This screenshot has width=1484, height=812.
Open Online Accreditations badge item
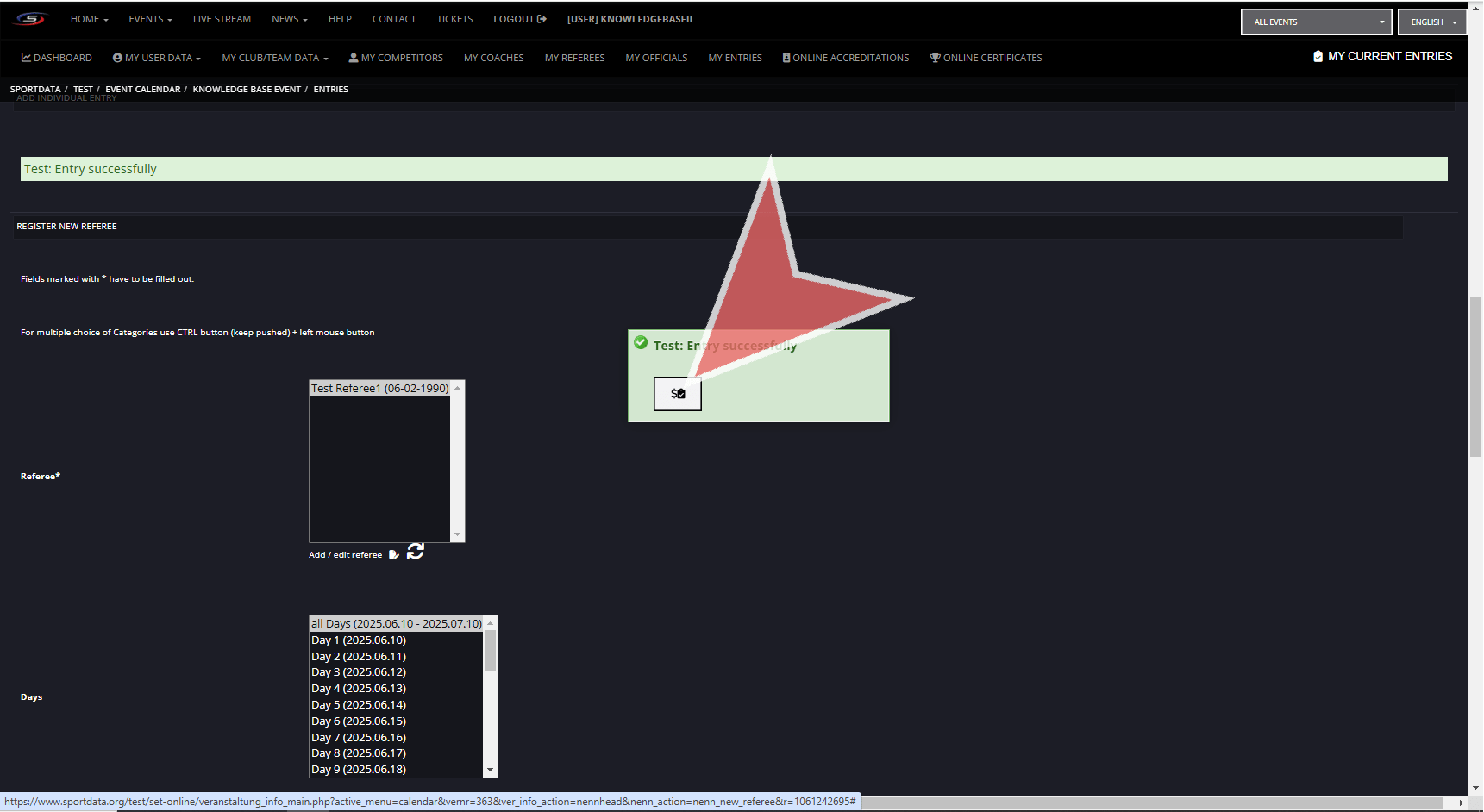coord(845,58)
